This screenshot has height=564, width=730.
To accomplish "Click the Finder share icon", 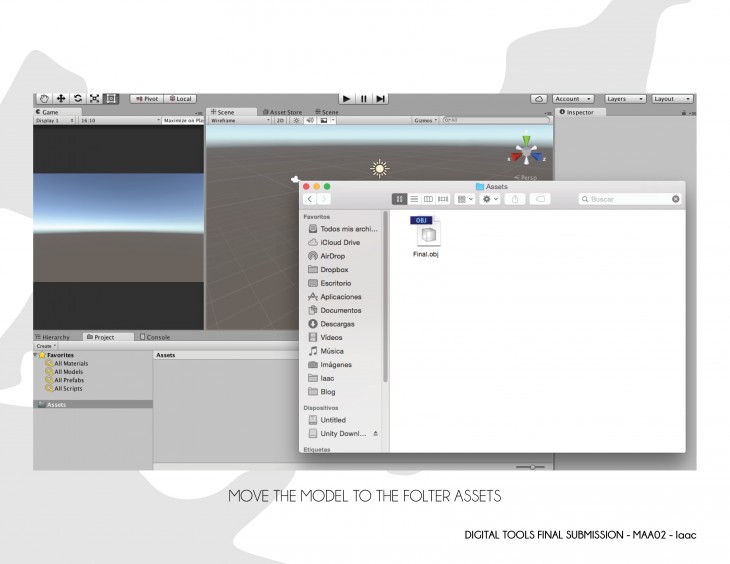I will (x=516, y=199).
